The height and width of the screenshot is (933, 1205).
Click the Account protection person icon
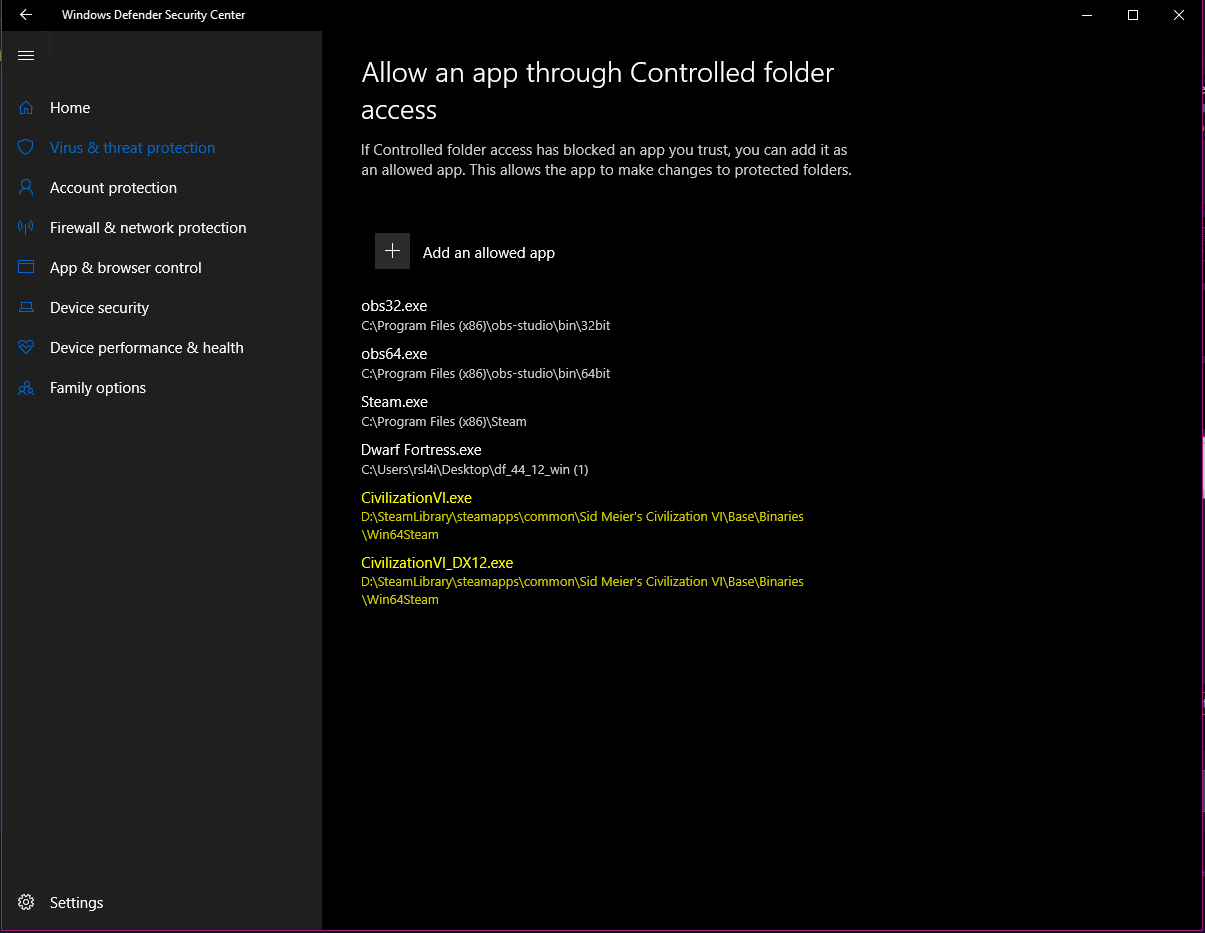point(27,188)
